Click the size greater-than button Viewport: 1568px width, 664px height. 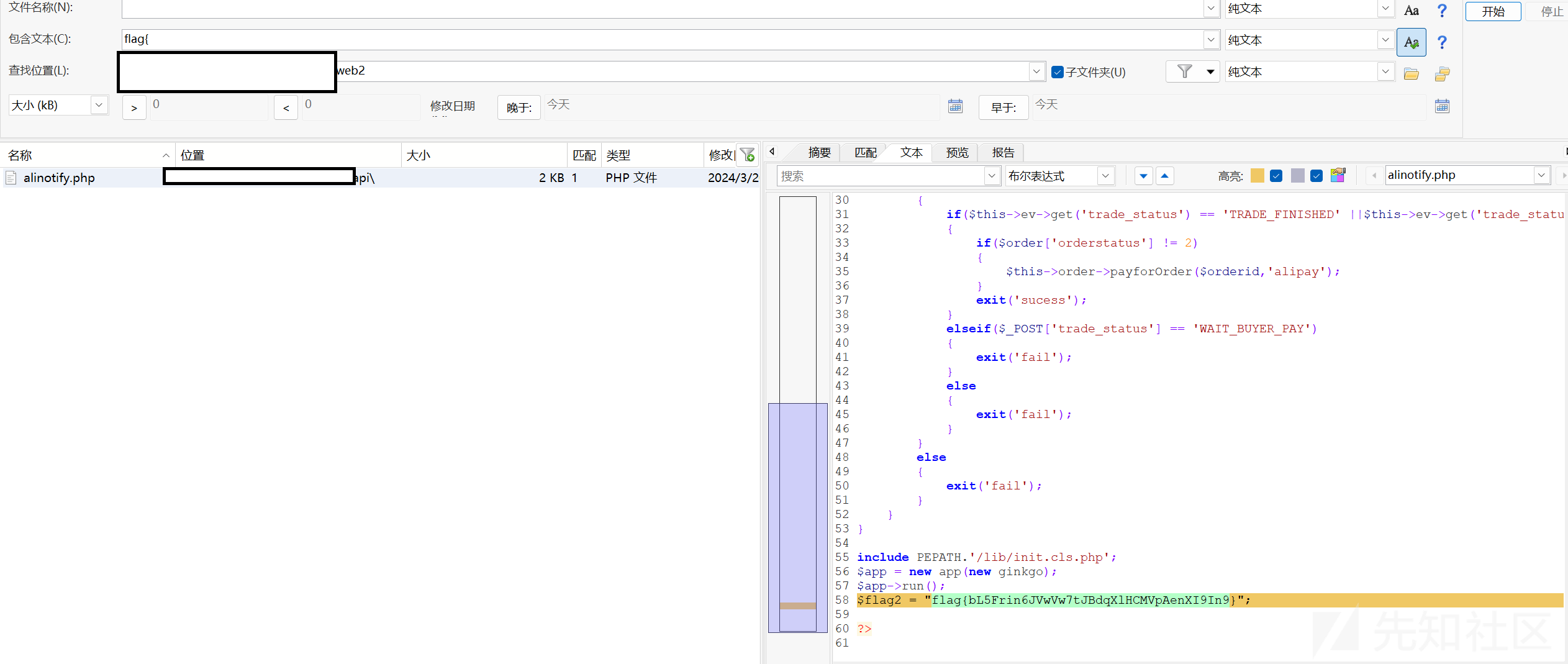pyautogui.click(x=134, y=107)
